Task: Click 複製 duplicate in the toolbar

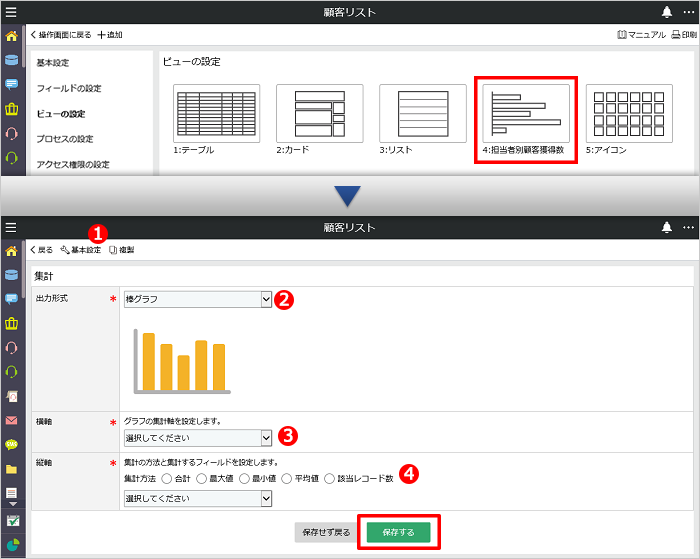Action: pyautogui.click(x=121, y=250)
